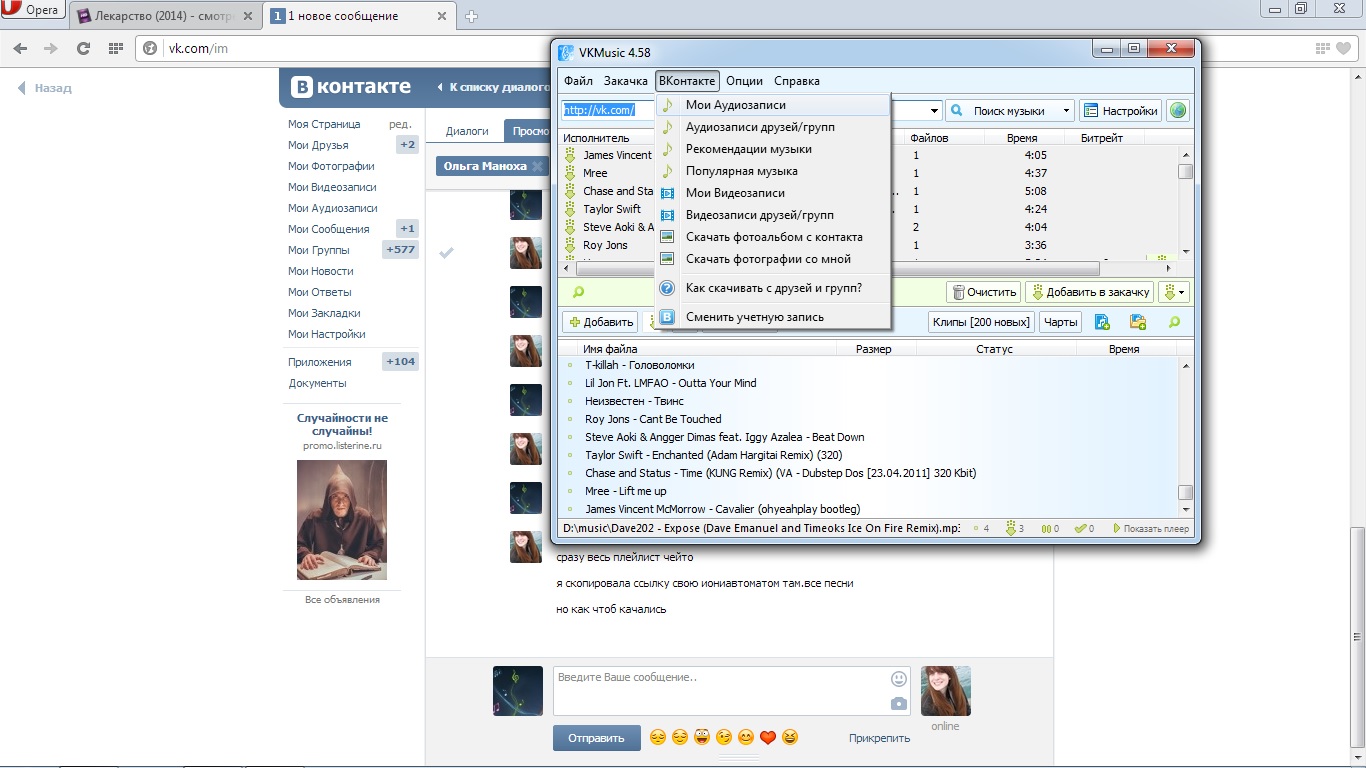Click download arrow icon beside Taylor Swift result
The height and width of the screenshot is (768, 1366).
point(570,209)
